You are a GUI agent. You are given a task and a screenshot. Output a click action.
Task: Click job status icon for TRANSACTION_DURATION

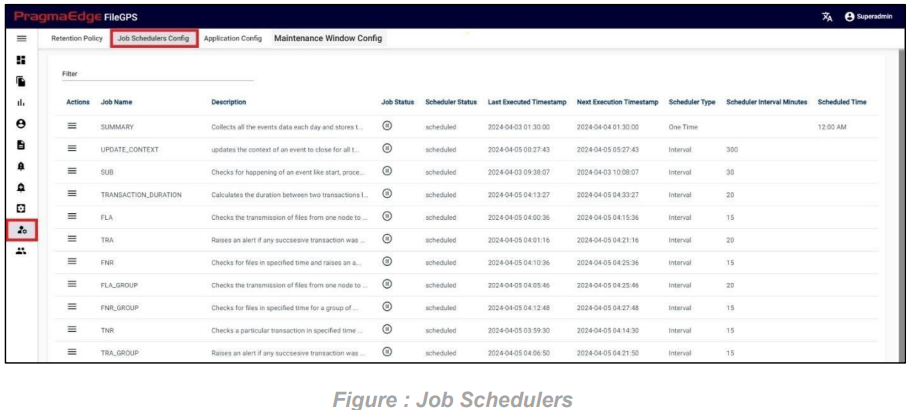pyautogui.click(x=387, y=193)
